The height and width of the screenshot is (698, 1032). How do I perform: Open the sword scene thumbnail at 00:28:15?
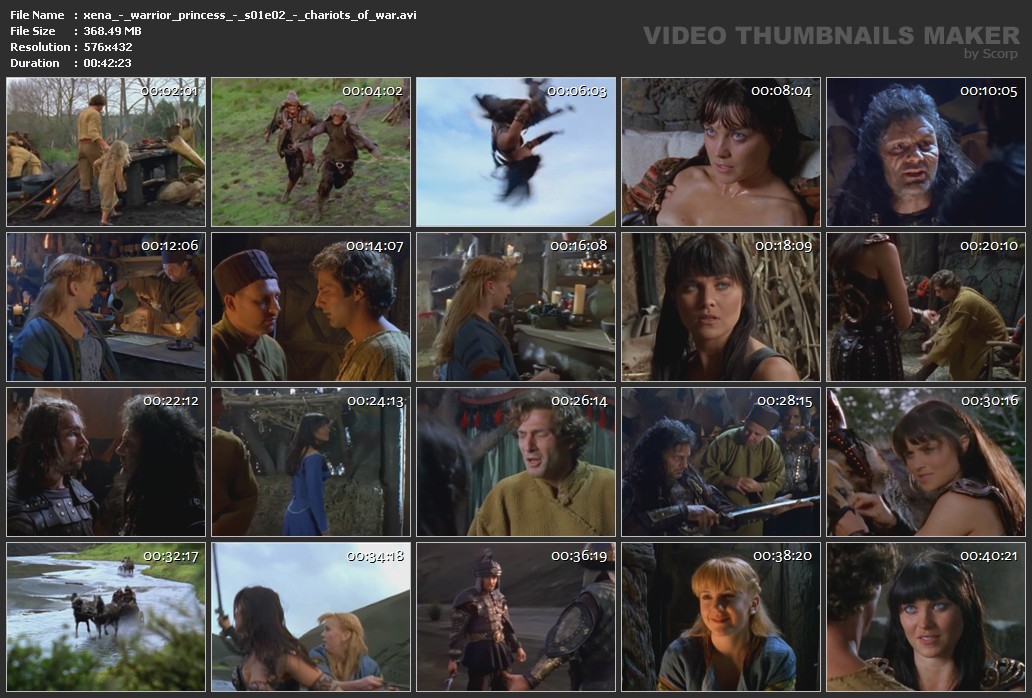click(x=720, y=462)
